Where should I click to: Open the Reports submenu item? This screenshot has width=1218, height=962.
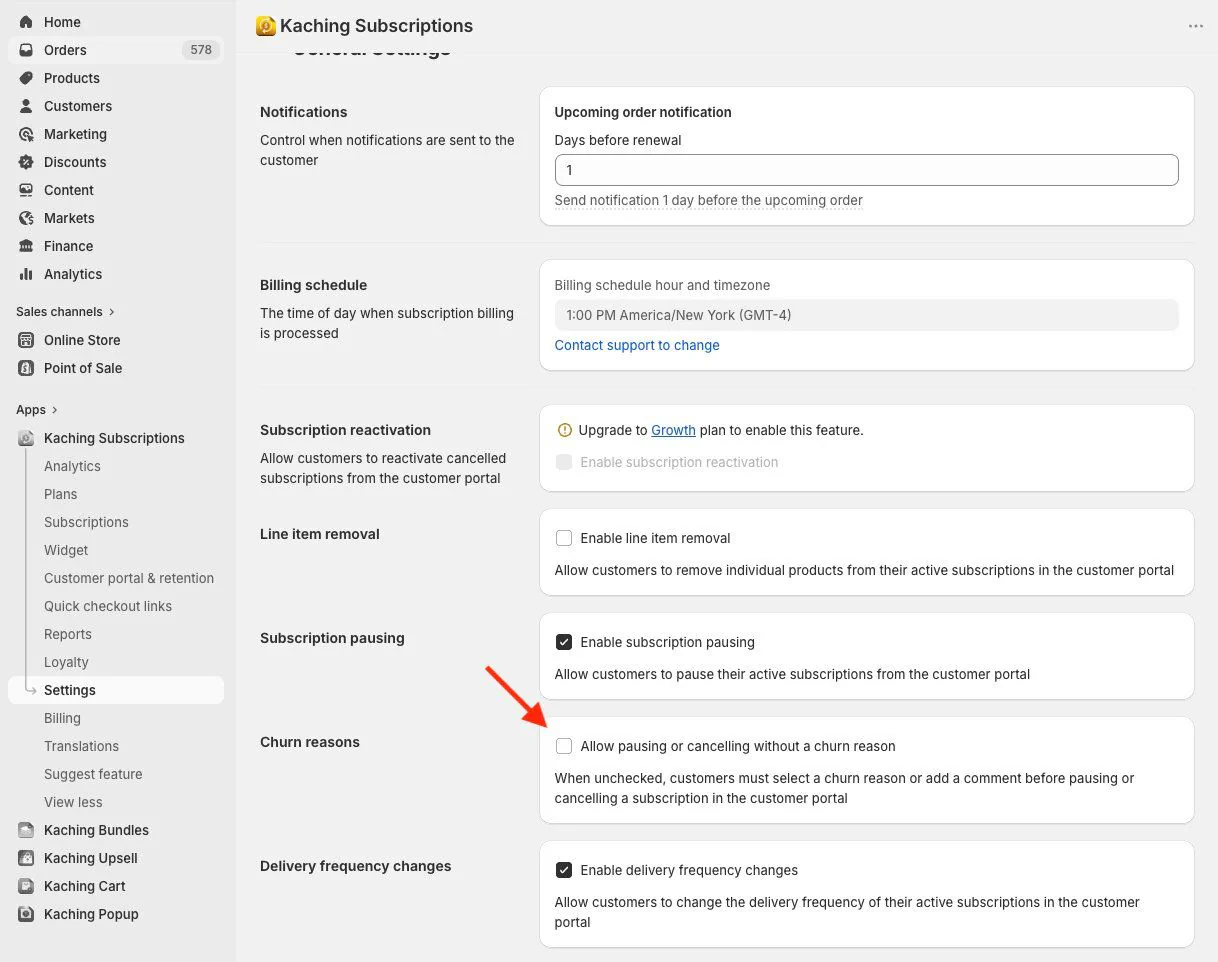68,634
